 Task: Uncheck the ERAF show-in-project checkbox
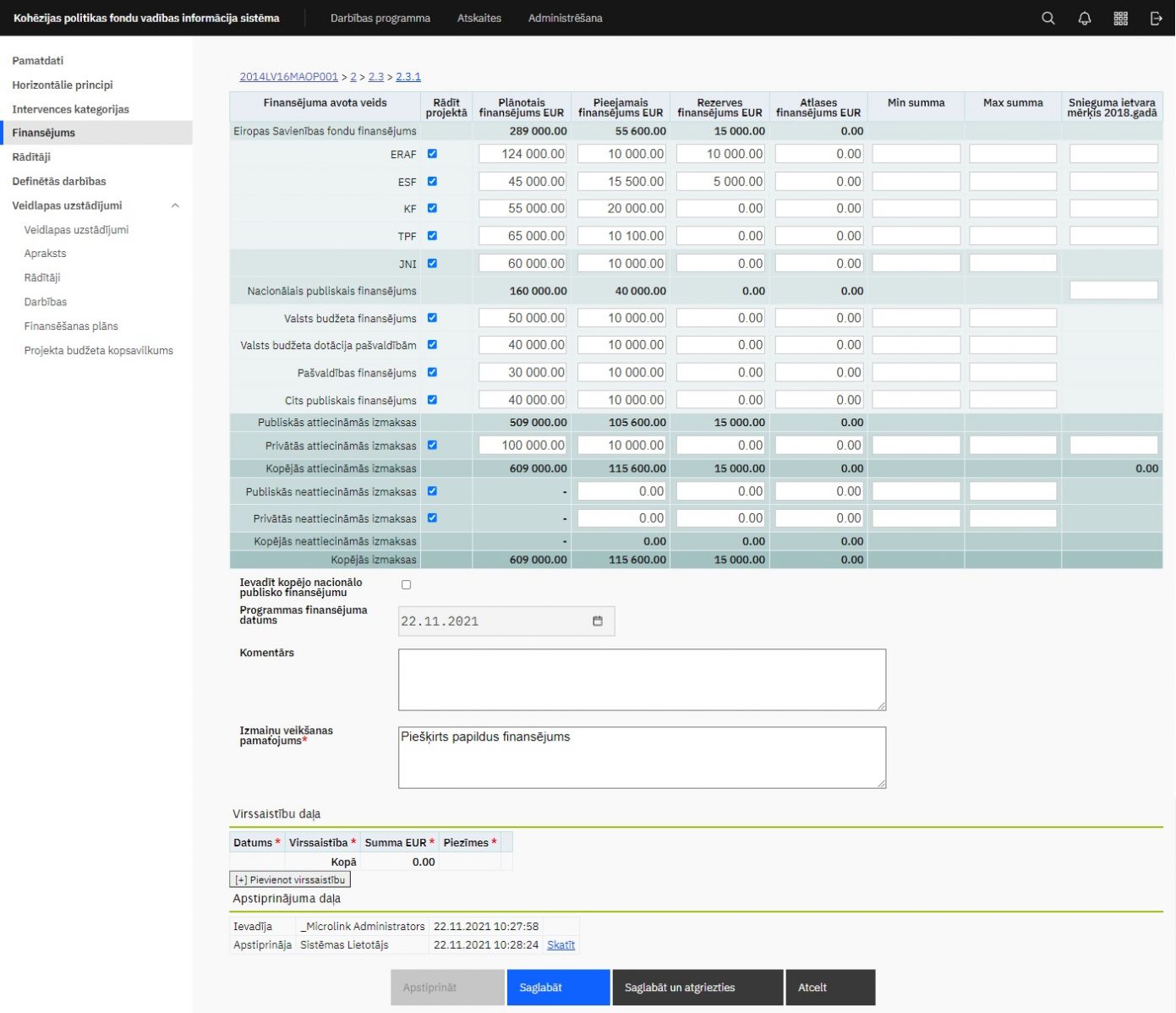[432, 154]
